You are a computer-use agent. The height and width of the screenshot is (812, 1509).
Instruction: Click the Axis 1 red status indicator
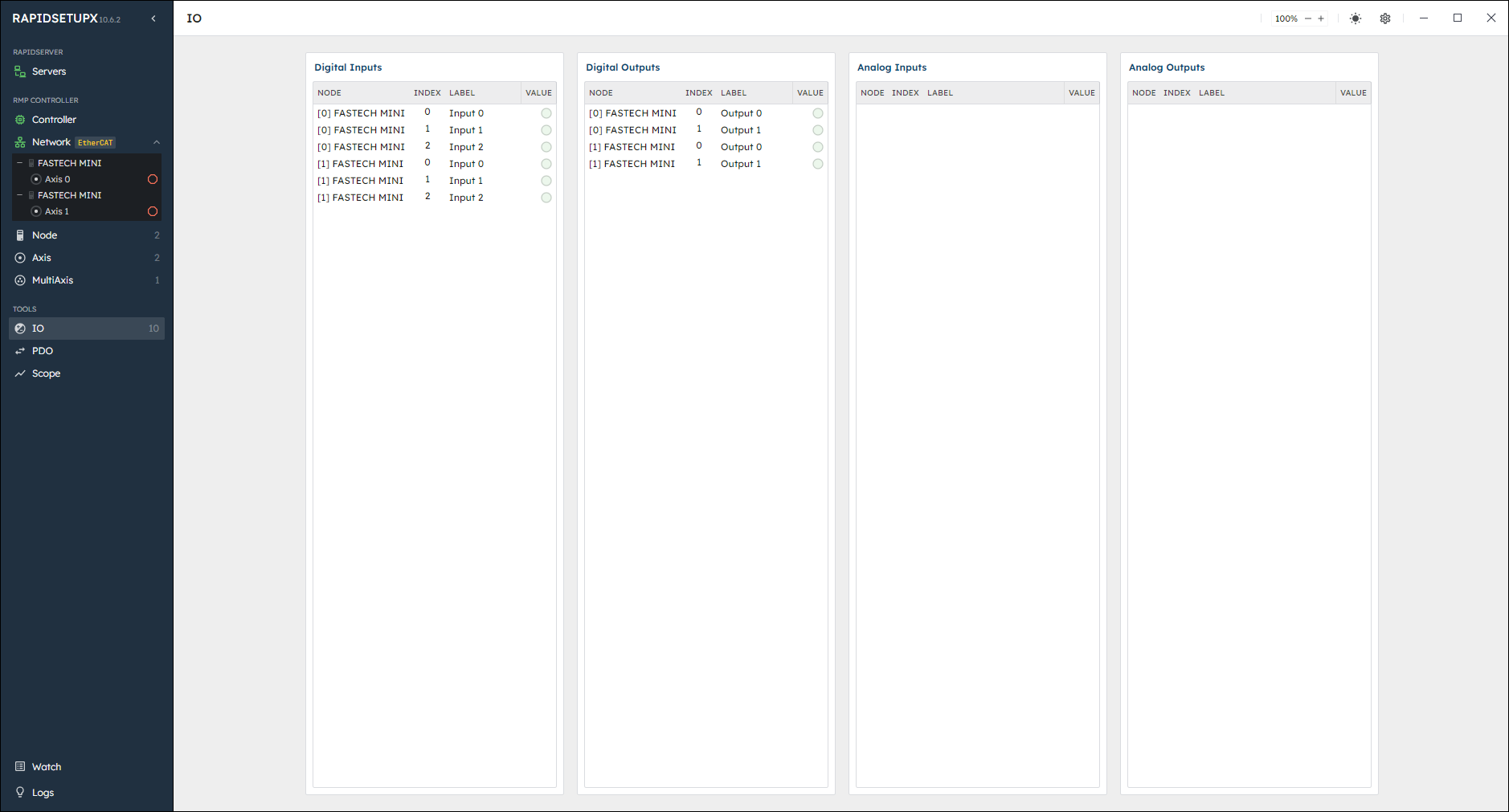(153, 211)
